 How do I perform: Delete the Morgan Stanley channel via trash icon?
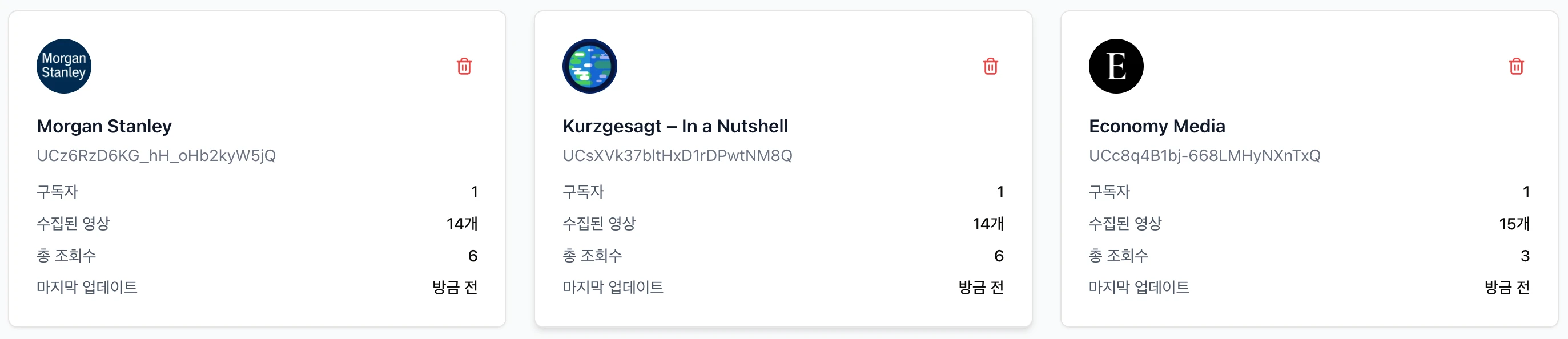[464, 66]
